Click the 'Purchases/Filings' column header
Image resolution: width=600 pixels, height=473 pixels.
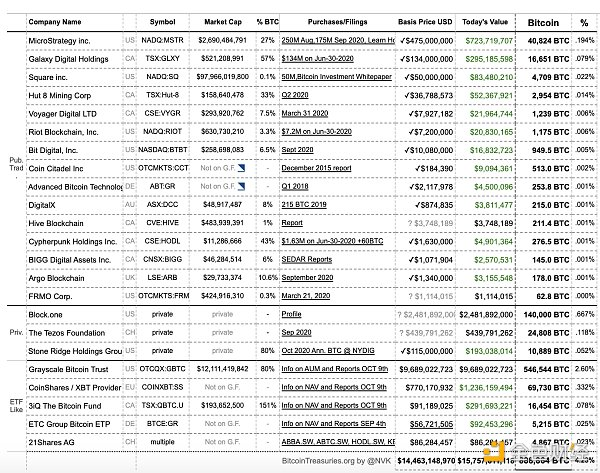[337, 22]
